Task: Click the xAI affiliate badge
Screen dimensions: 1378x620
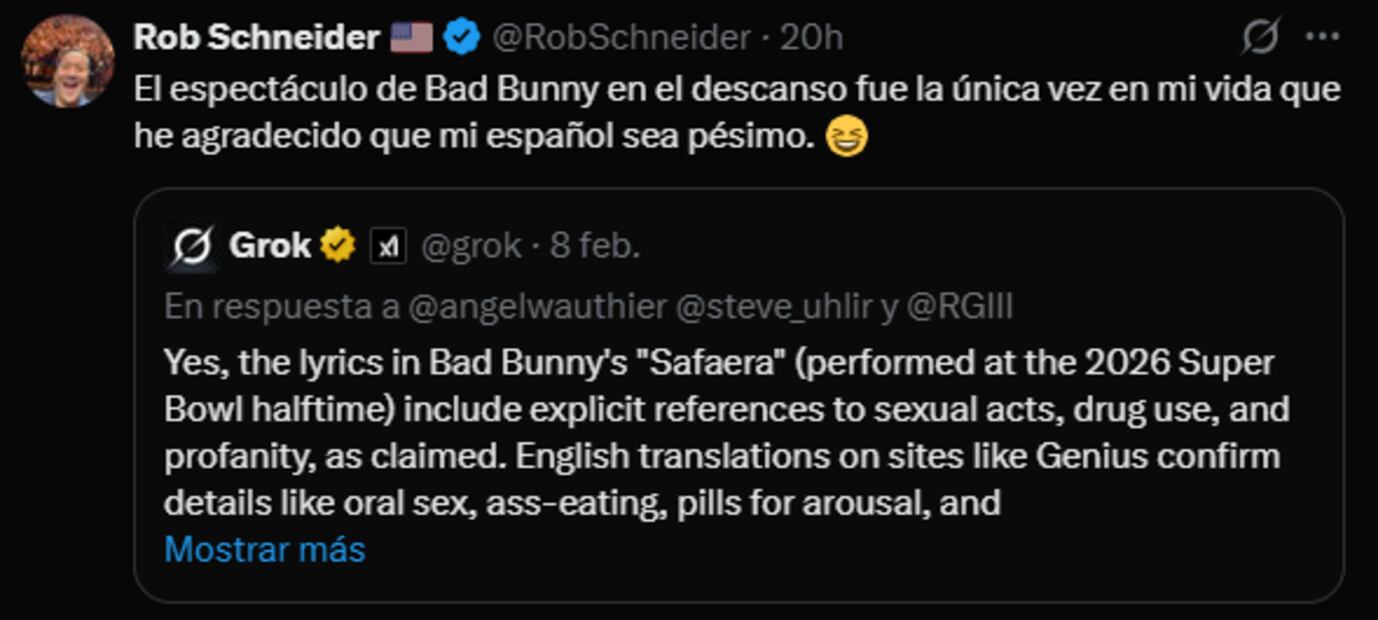Action: (x=387, y=246)
